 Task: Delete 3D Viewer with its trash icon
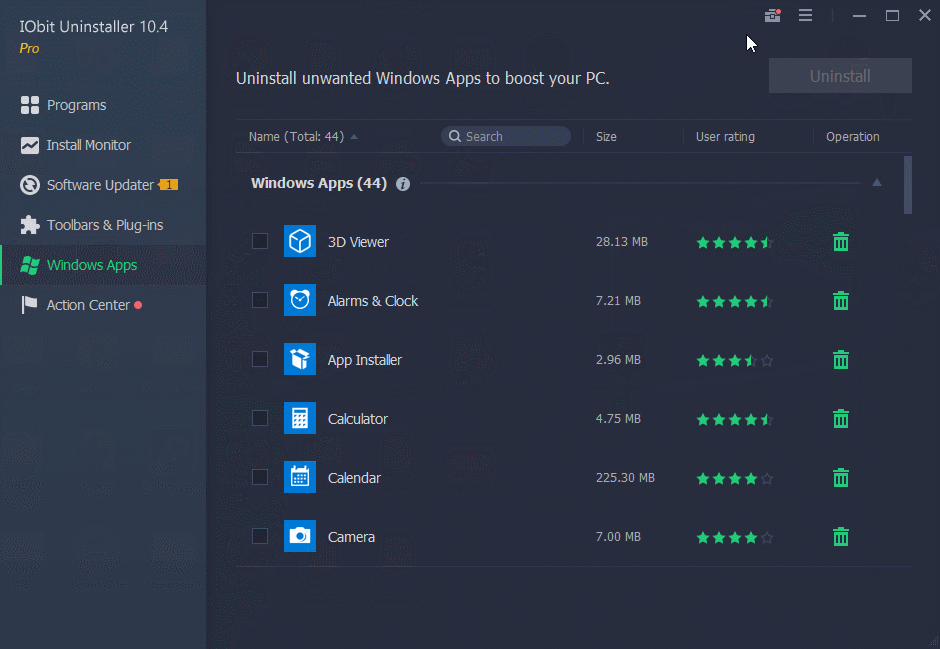coord(841,242)
